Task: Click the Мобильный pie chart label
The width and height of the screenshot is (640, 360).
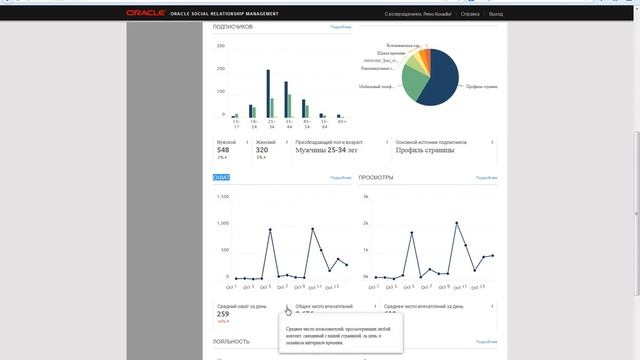Action: click(376, 87)
